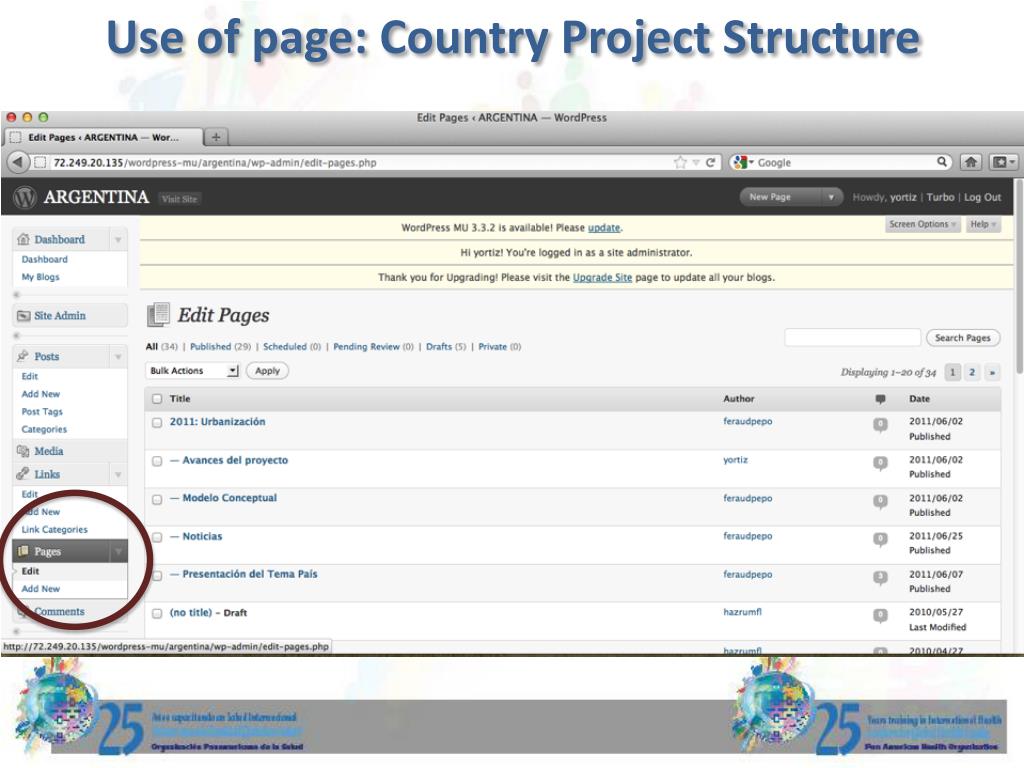Open the Upgrade Site link

click(602, 278)
